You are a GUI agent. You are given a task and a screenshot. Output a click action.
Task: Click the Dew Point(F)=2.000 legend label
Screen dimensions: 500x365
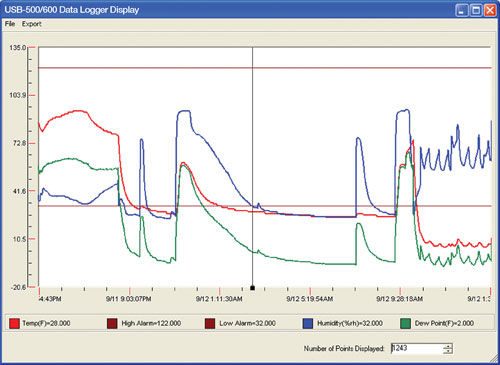[x=444, y=323]
